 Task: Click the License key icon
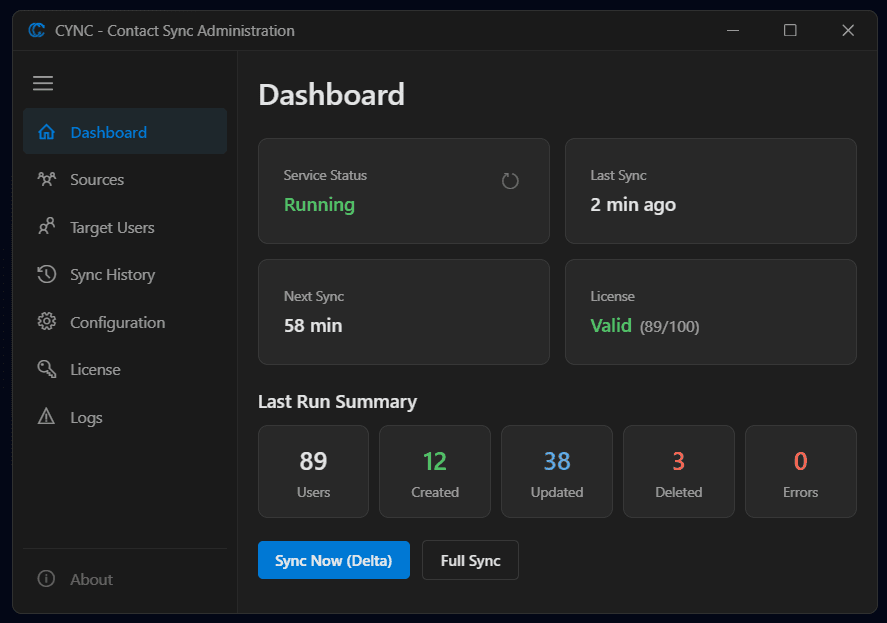tap(46, 370)
